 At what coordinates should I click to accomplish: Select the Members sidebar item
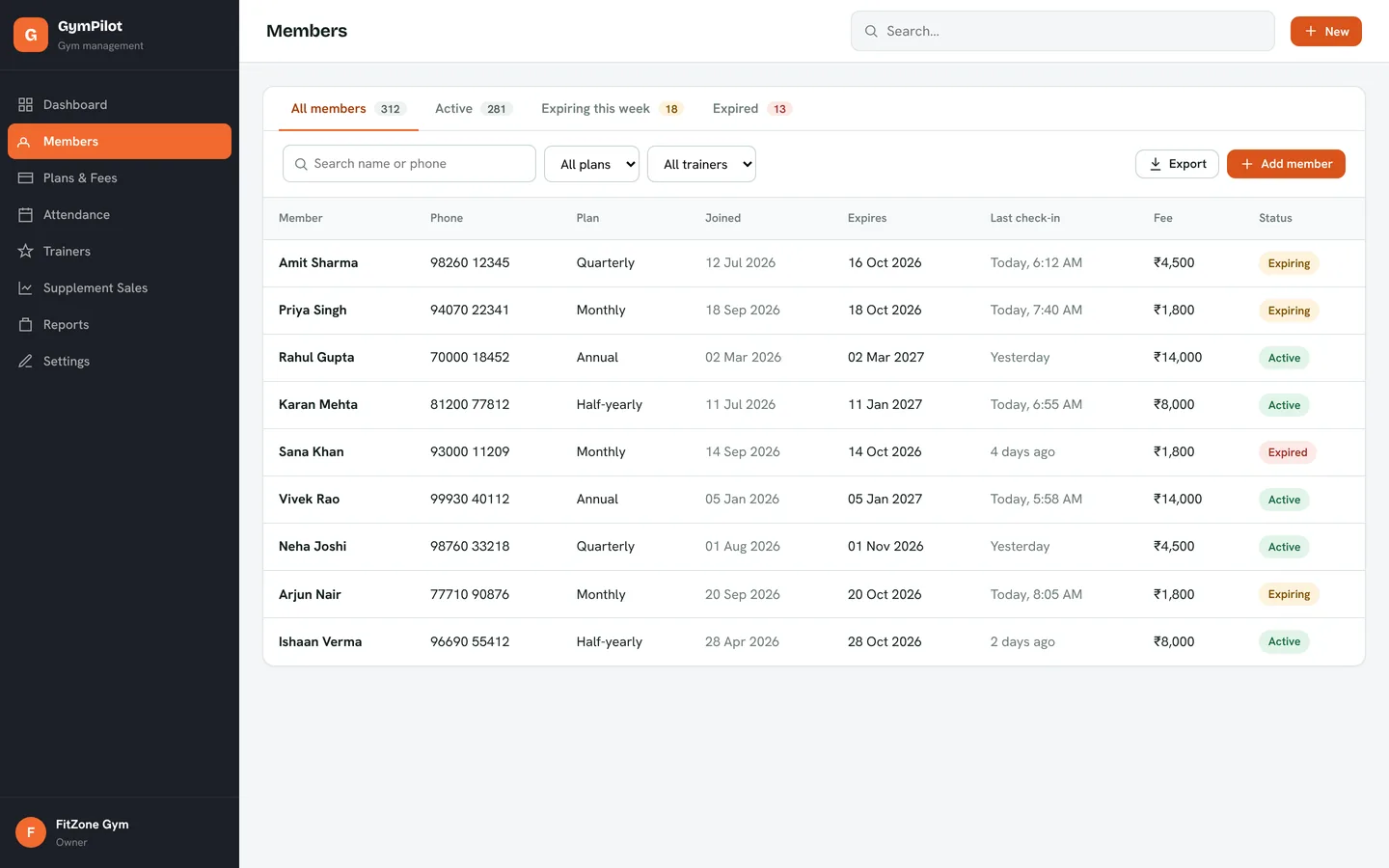point(120,141)
